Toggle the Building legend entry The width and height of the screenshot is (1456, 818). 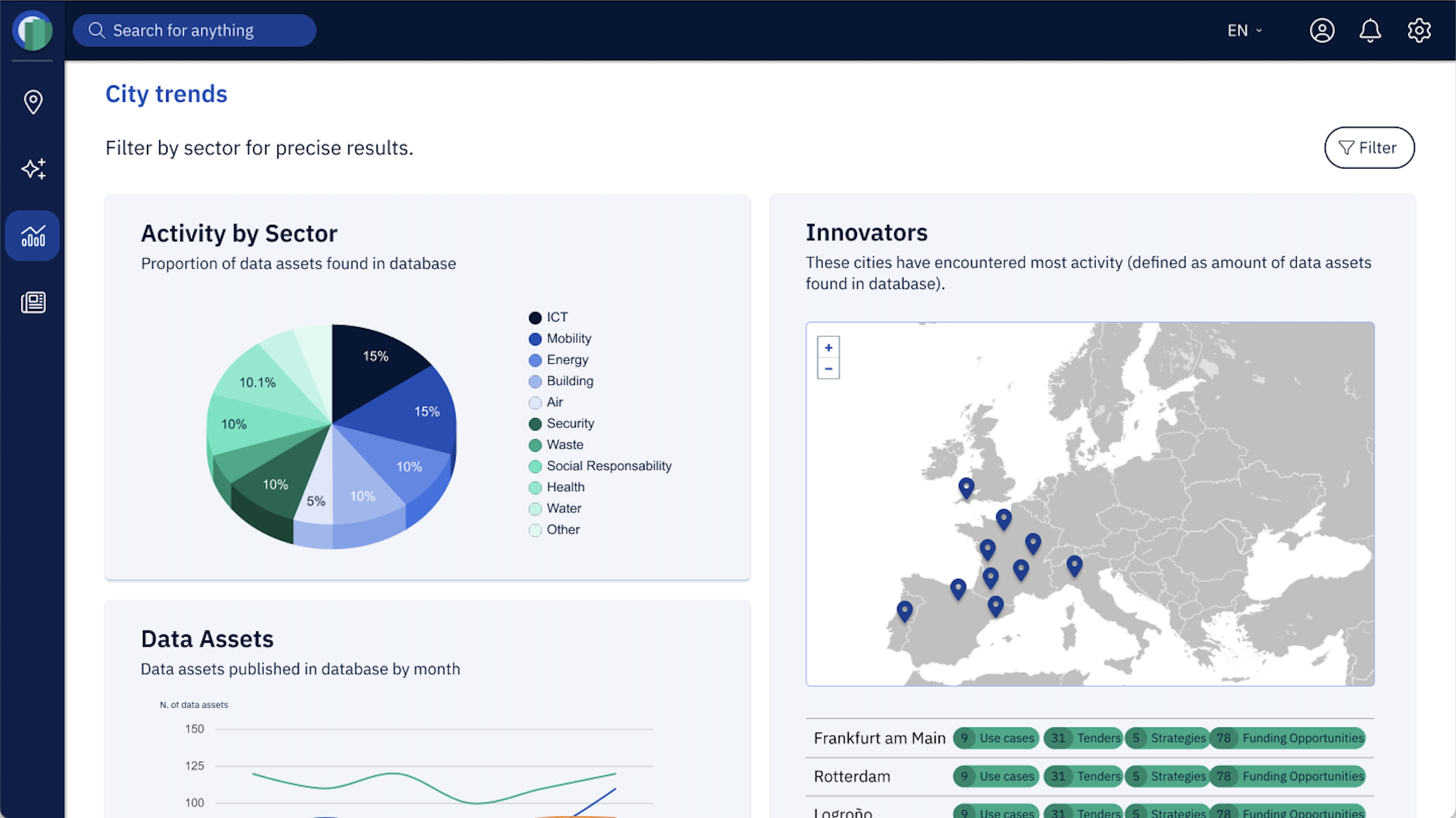pyautogui.click(x=560, y=381)
